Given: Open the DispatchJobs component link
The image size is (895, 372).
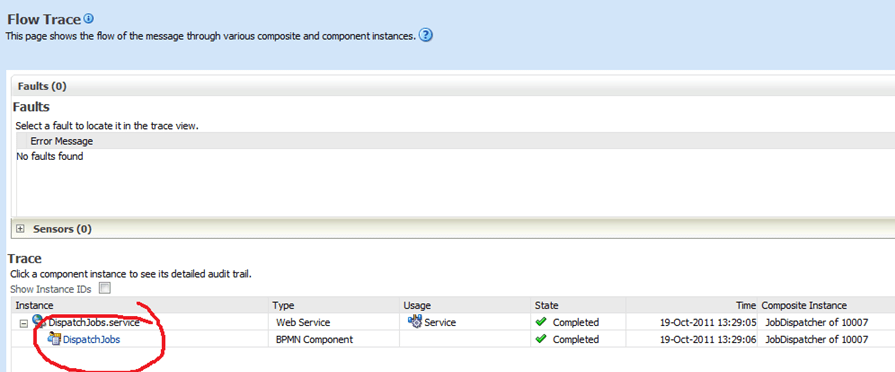Looking at the screenshot, I should [91, 339].
